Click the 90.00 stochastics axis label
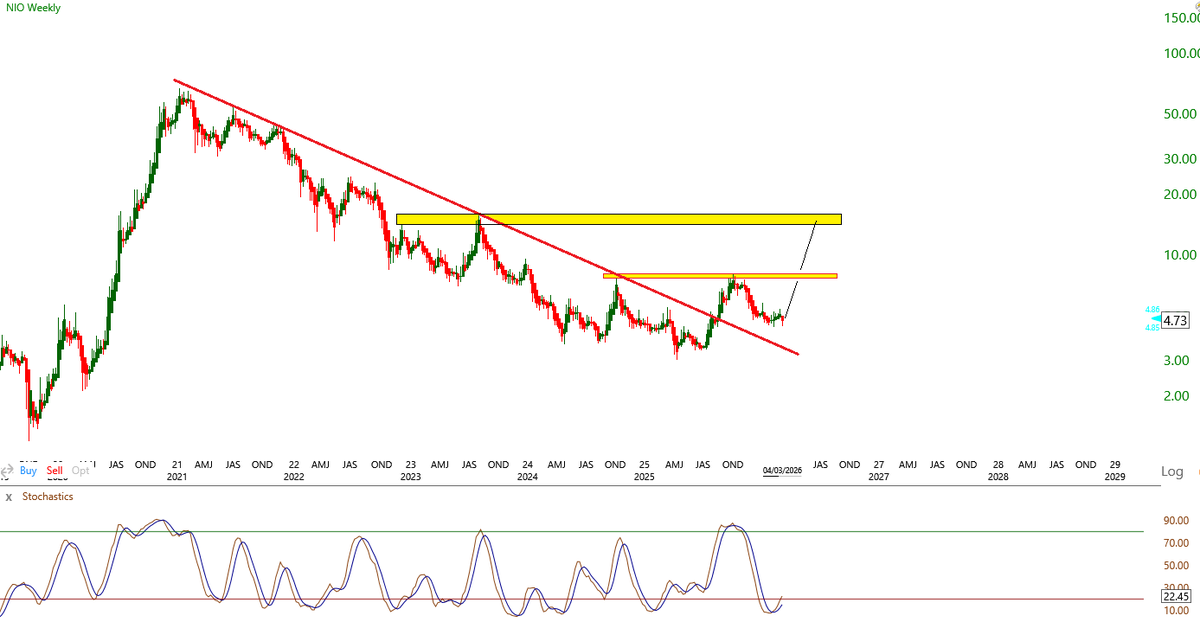1200x622 pixels. click(x=1176, y=521)
